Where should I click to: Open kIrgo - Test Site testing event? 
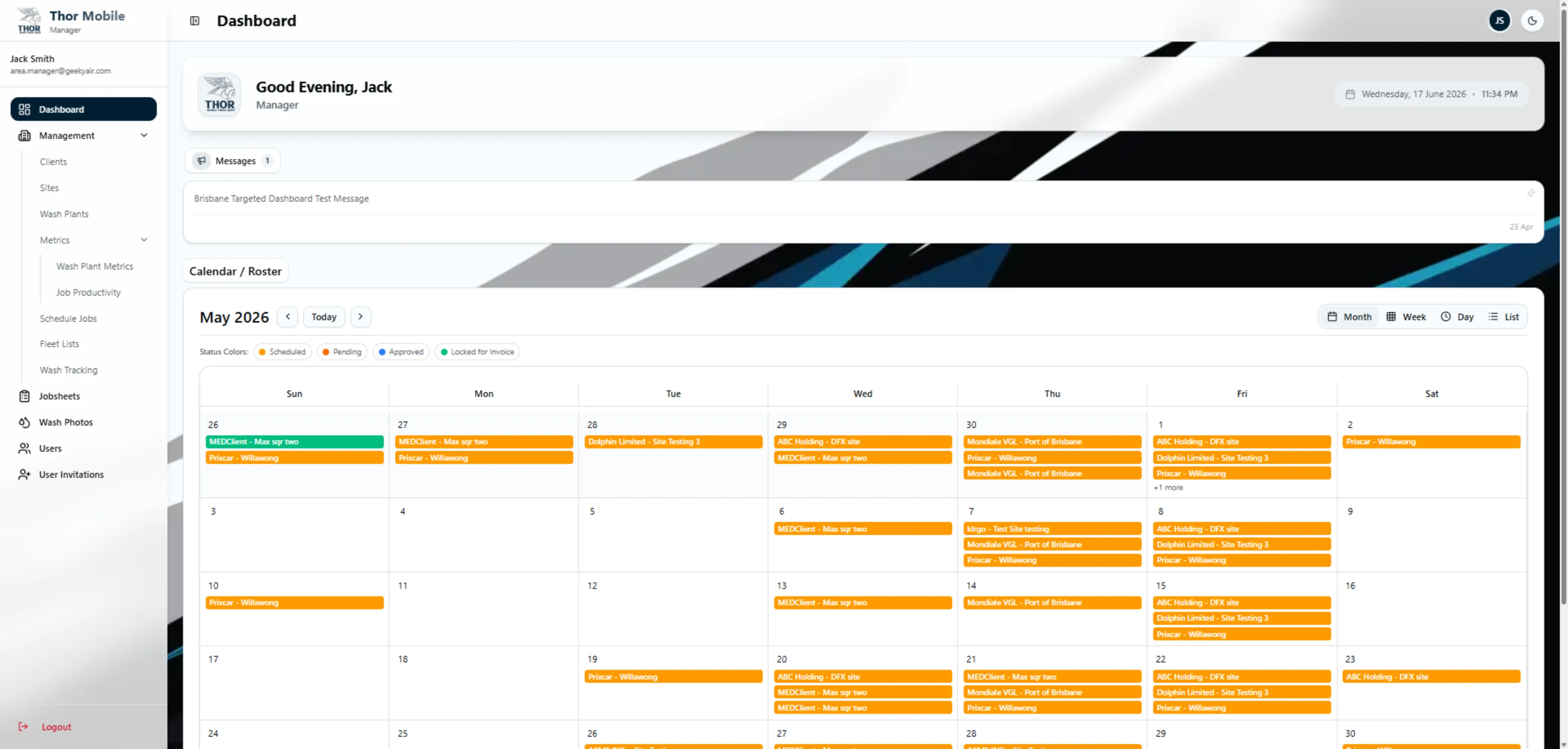click(1052, 528)
